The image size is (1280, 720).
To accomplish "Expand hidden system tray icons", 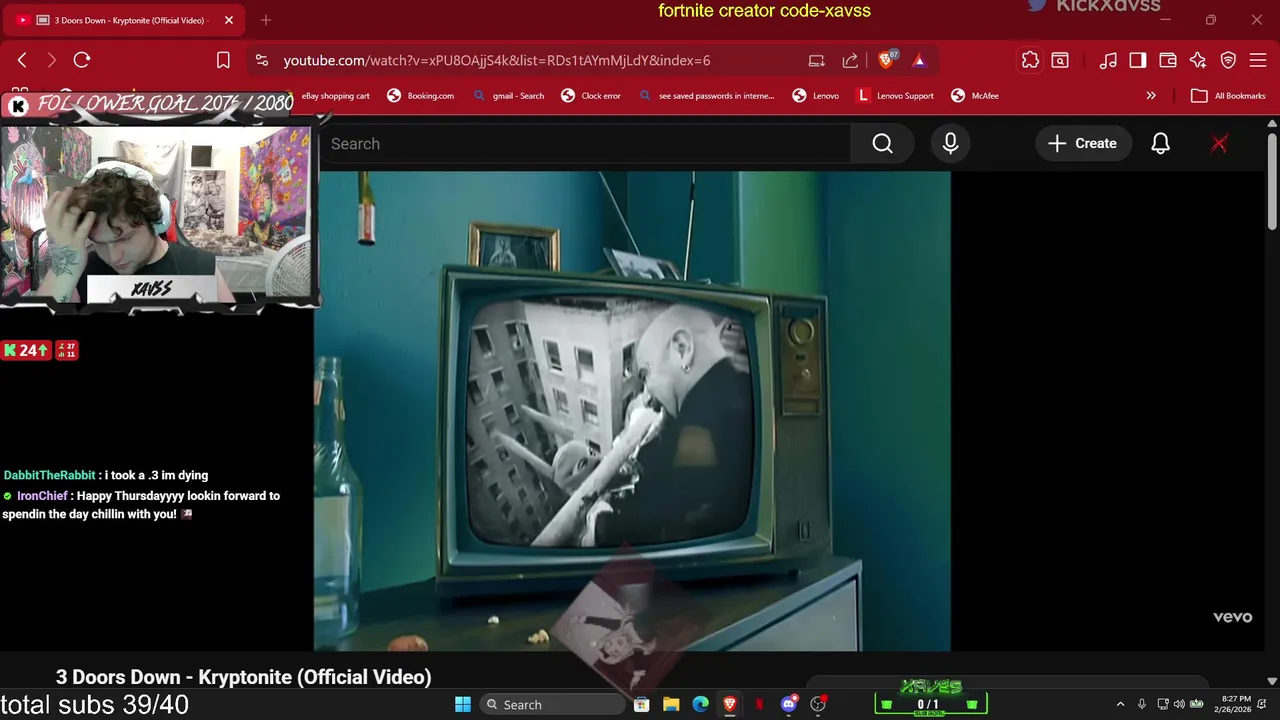I will pos(1120,704).
